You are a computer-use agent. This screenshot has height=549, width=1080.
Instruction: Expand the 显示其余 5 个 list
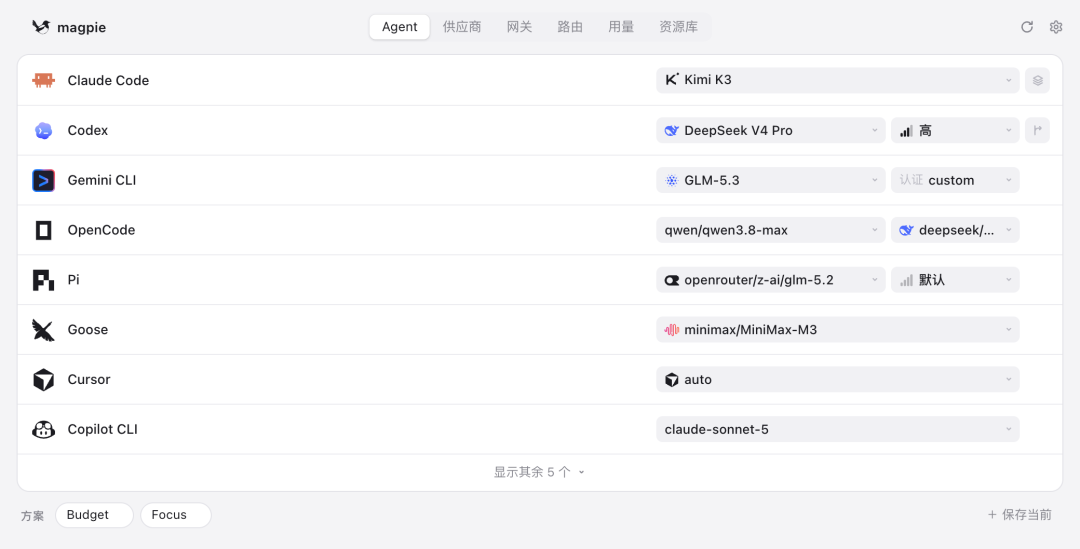539,473
